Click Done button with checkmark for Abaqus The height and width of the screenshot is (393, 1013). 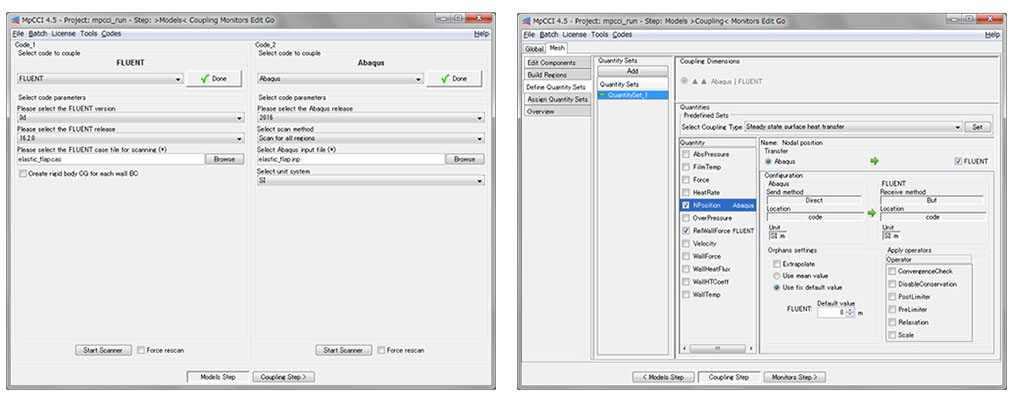[x=454, y=79]
